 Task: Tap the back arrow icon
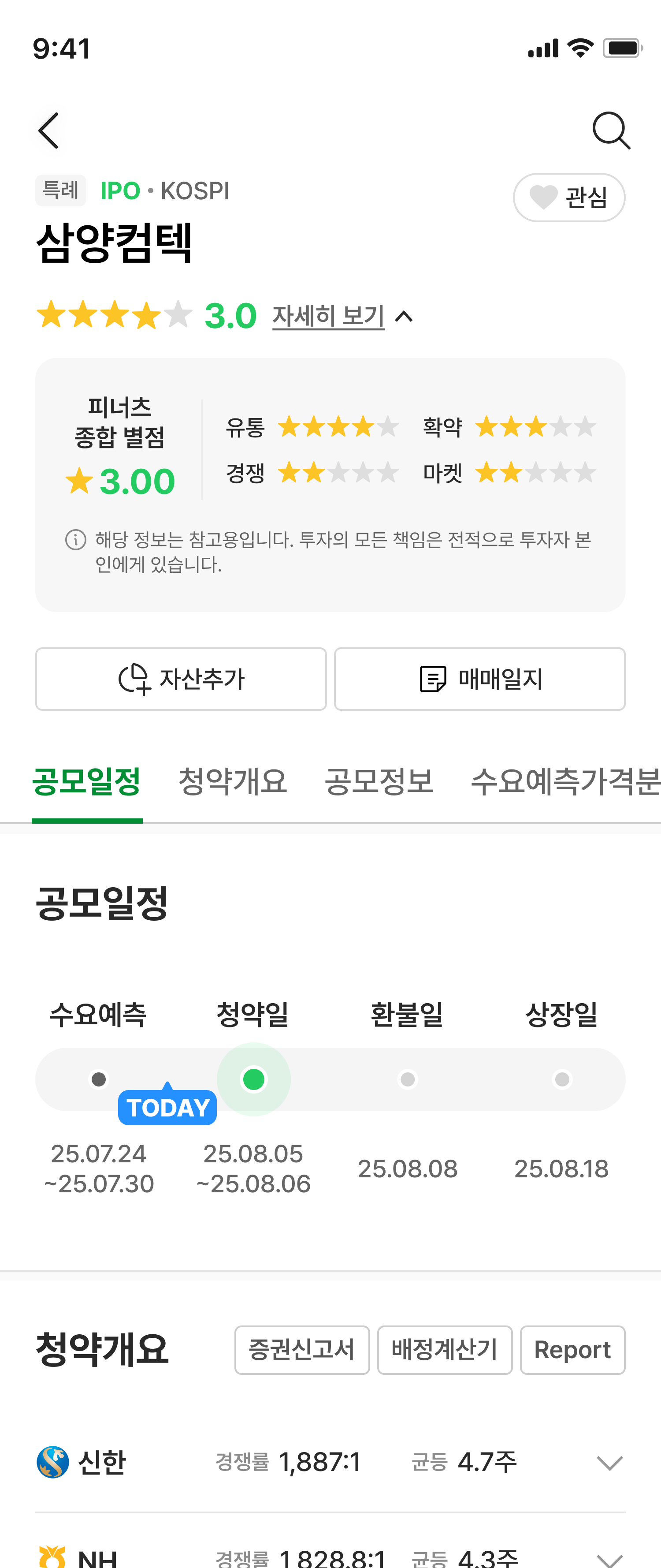pos(48,130)
